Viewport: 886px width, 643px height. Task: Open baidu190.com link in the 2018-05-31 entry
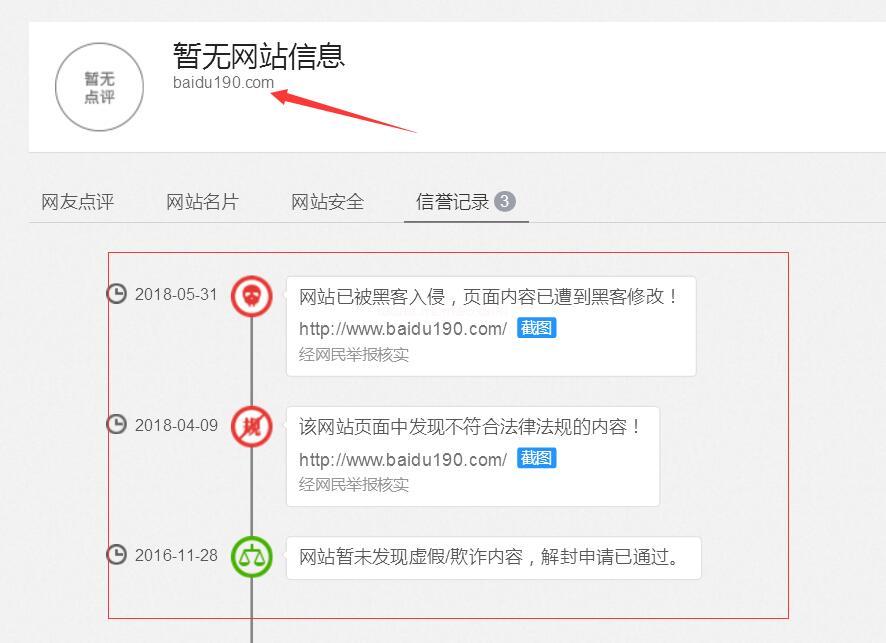(x=402, y=329)
